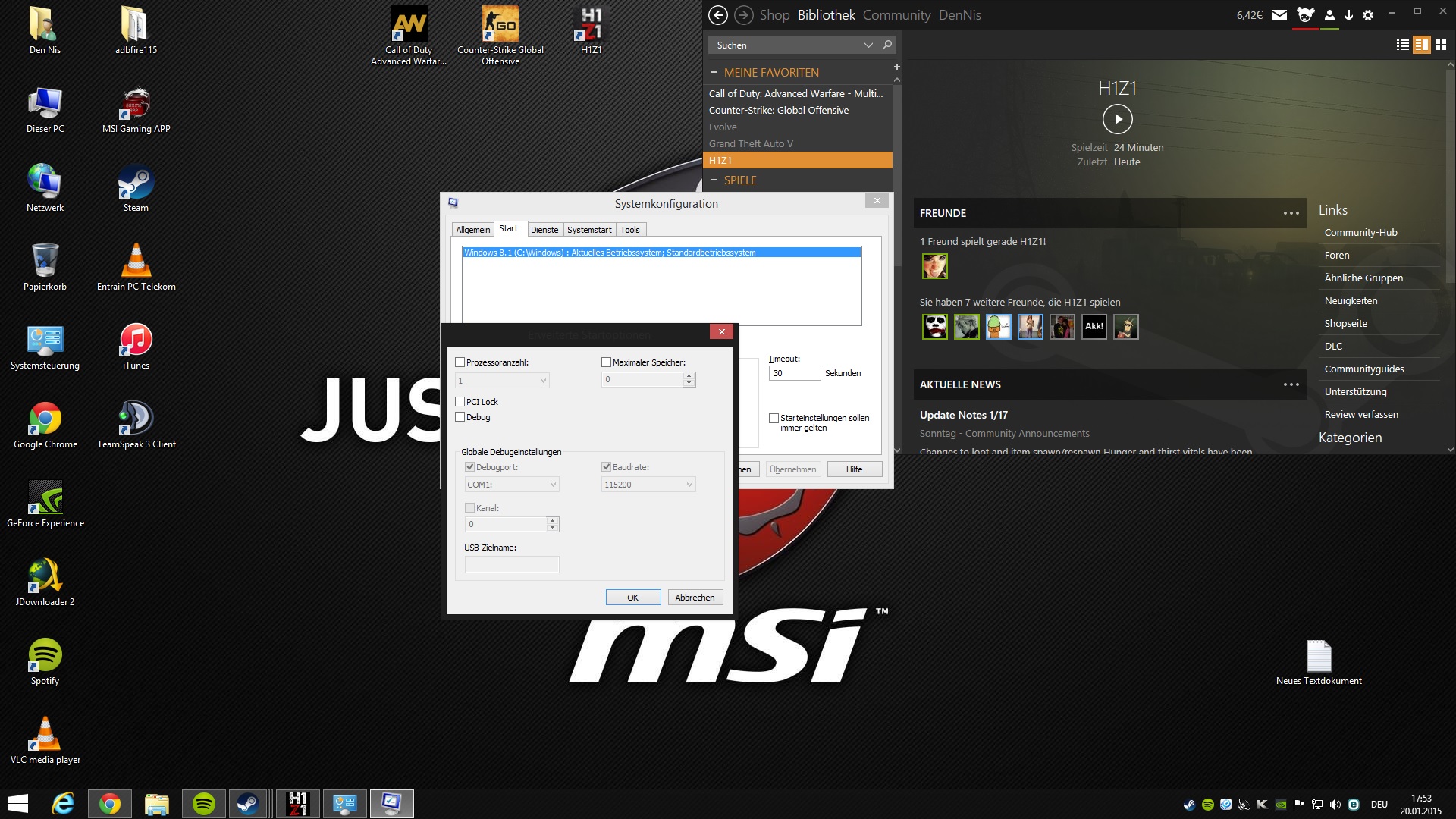
Task: Click the search magnifier icon in library
Action: coord(887,45)
